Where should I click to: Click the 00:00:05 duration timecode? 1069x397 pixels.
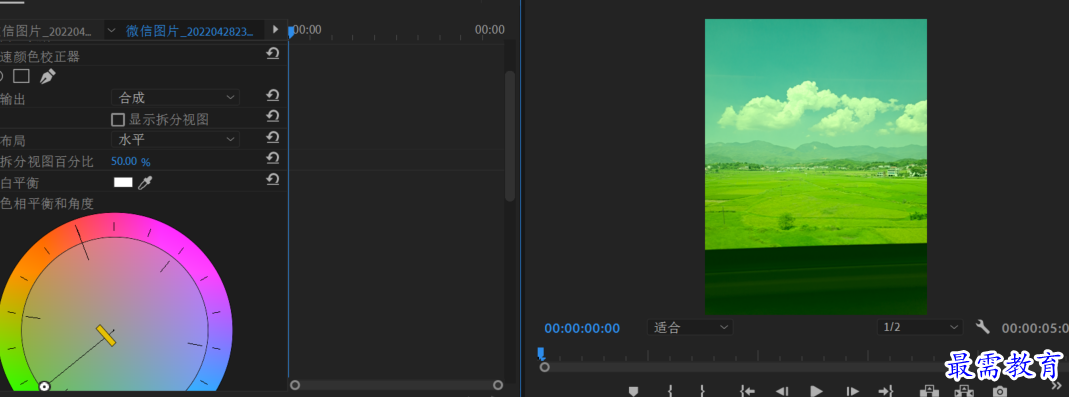(1035, 328)
